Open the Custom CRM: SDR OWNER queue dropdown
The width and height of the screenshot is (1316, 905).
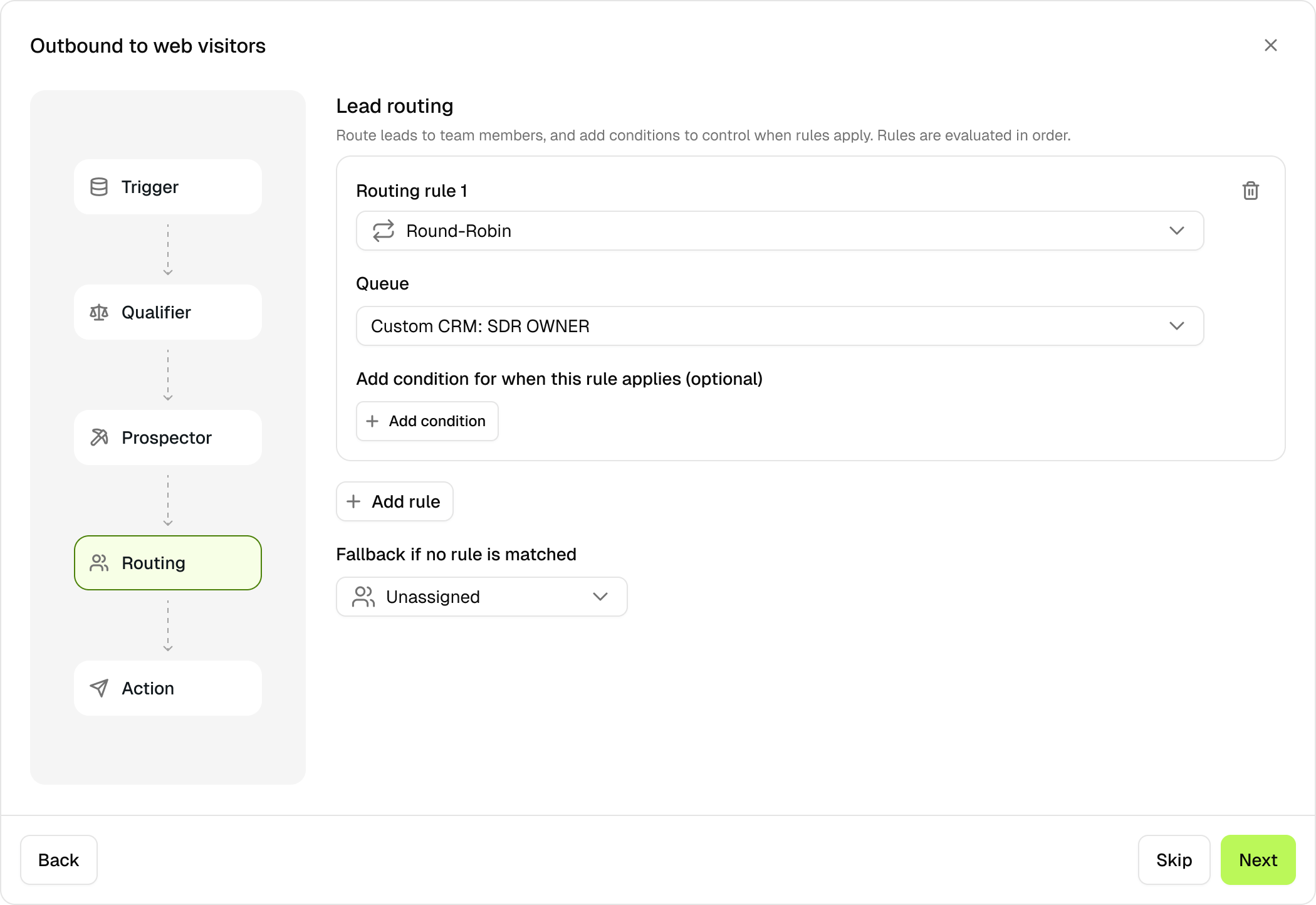(1176, 326)
